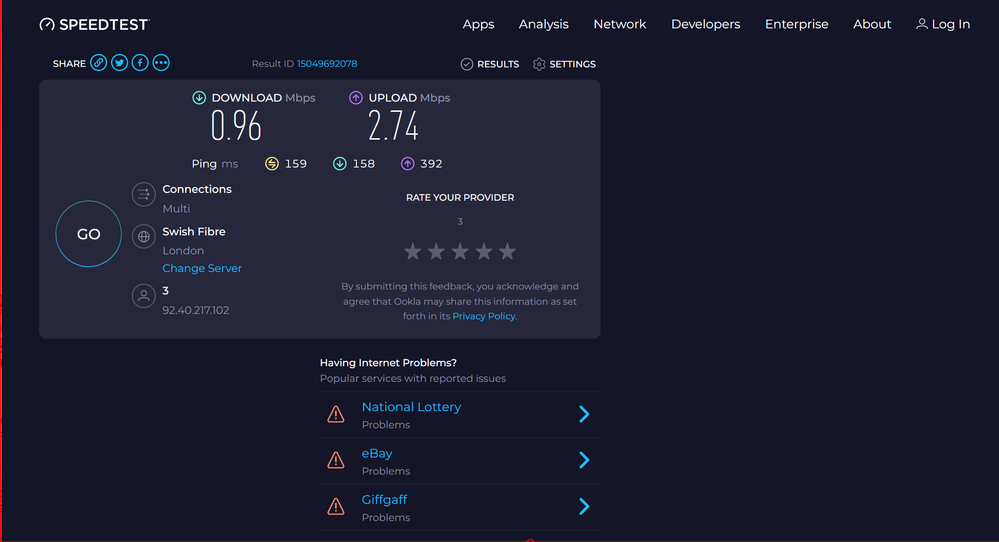Click RESULTS label

tap(498, 64)
